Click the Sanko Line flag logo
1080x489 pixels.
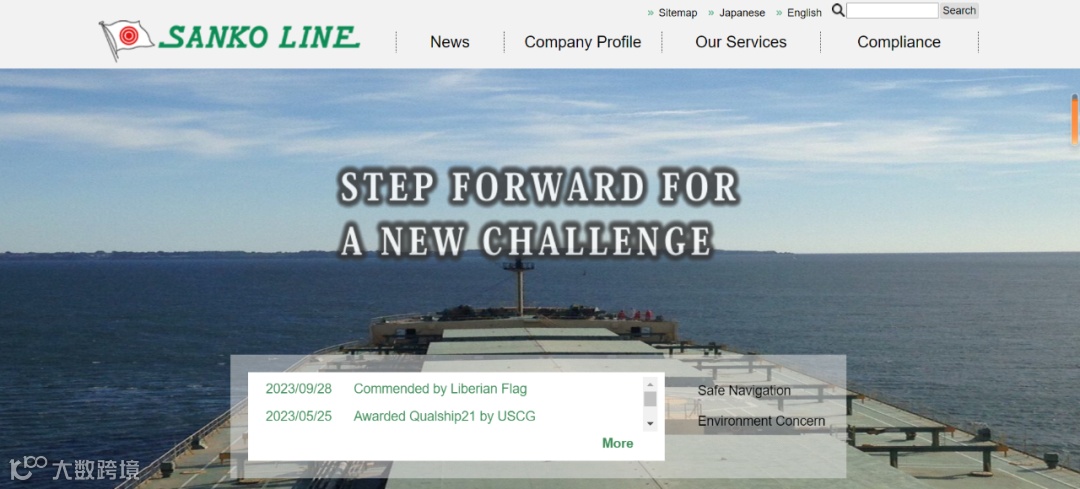pyautogui.click(x=127, y=39)
